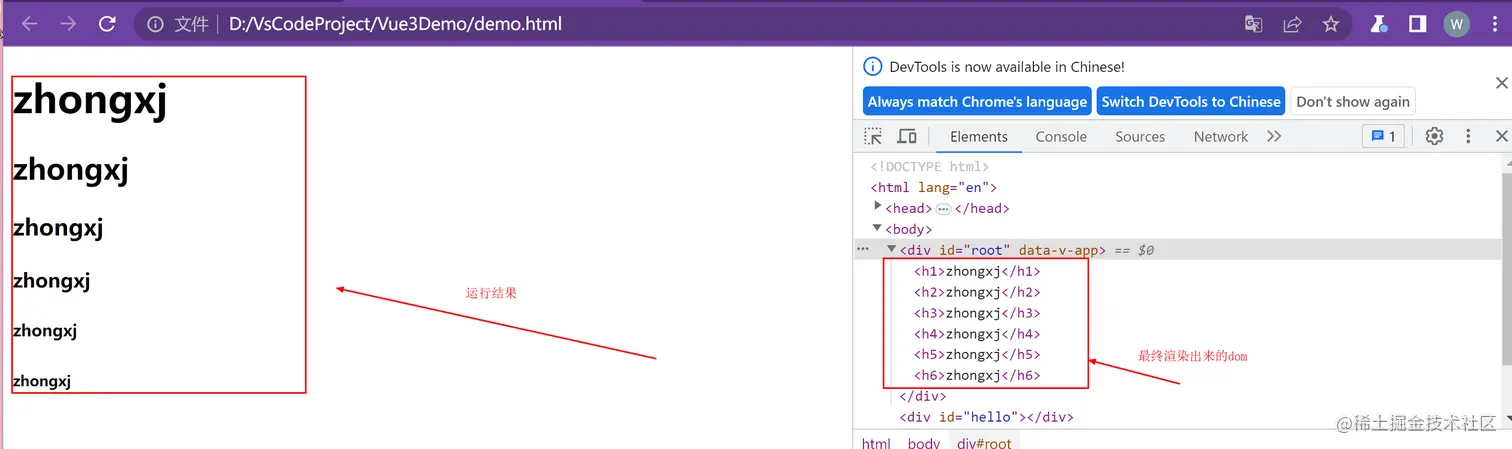This screenshot has height=449, width=1512.
Task: Click Don't show again
Action: 1353,101
